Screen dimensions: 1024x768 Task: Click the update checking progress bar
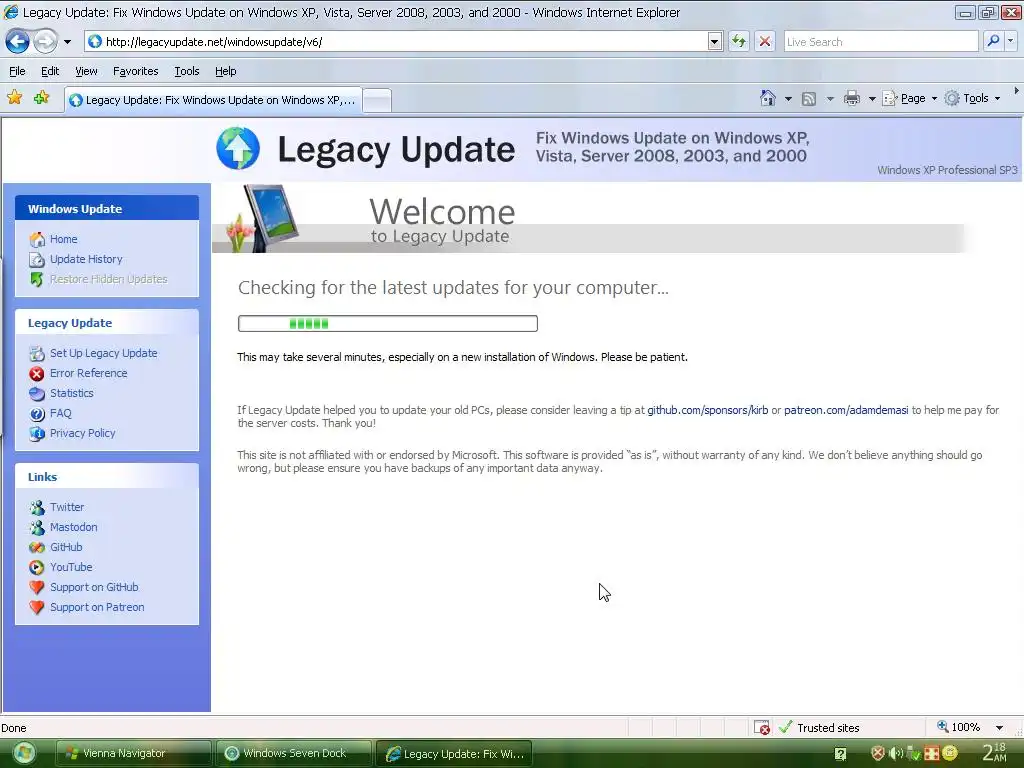tap(388, 323)
